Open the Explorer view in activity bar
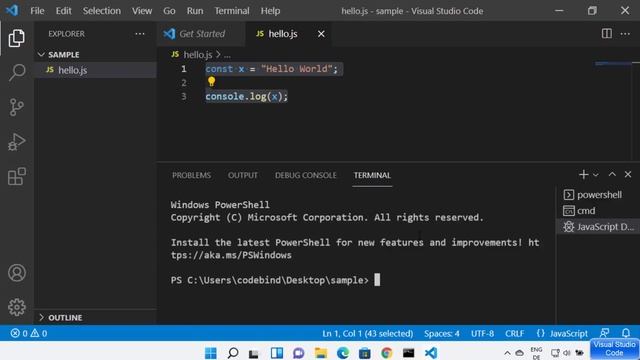 [17, 38]
